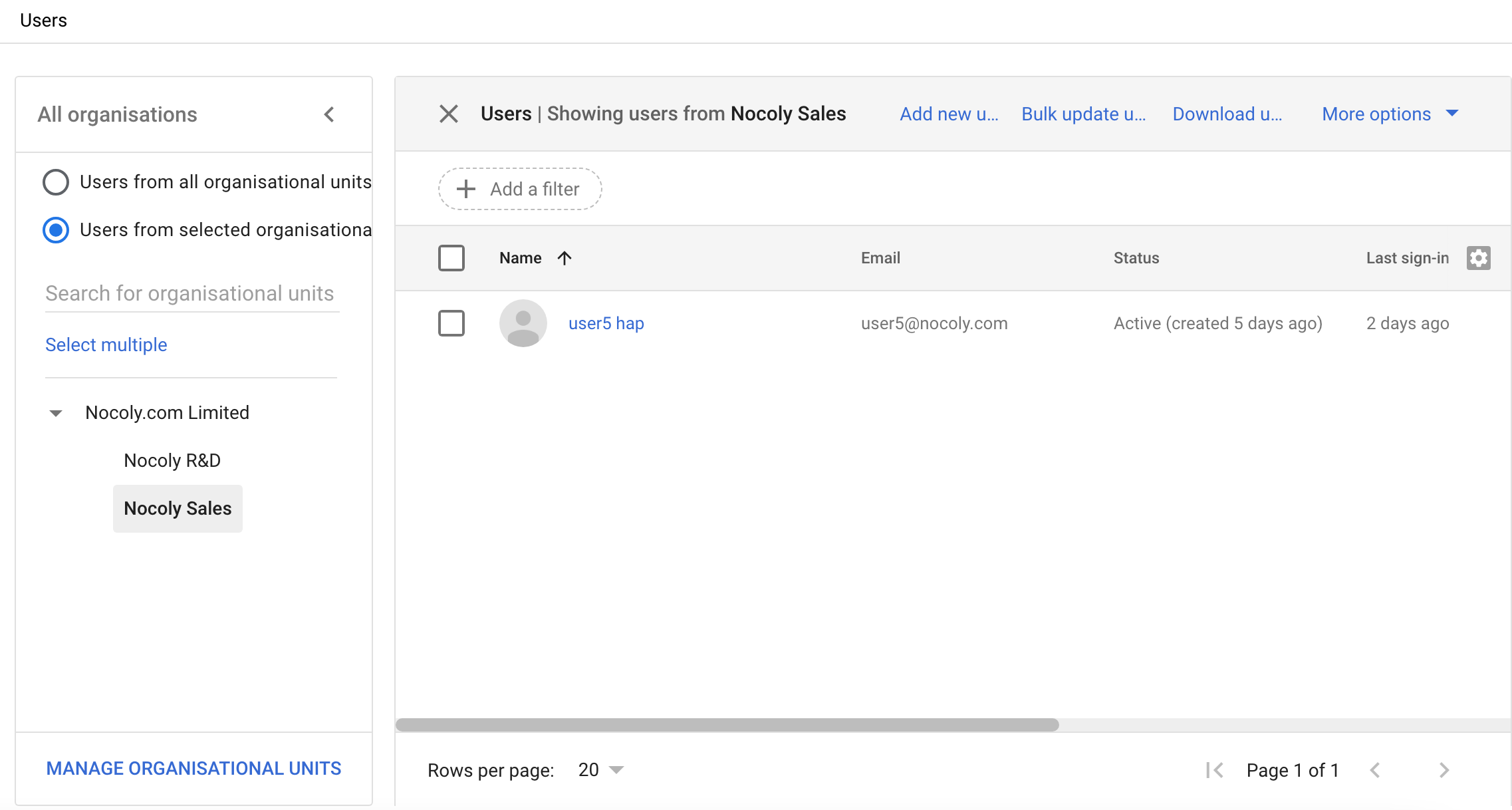Click the Select multiple link

point(106,344)
